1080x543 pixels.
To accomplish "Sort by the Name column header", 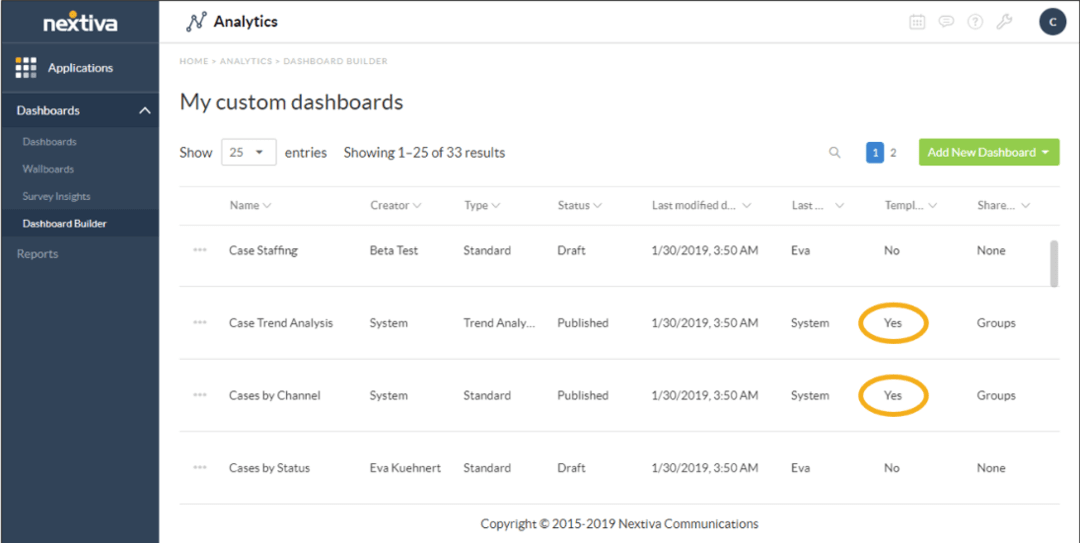I will (250, 205).
